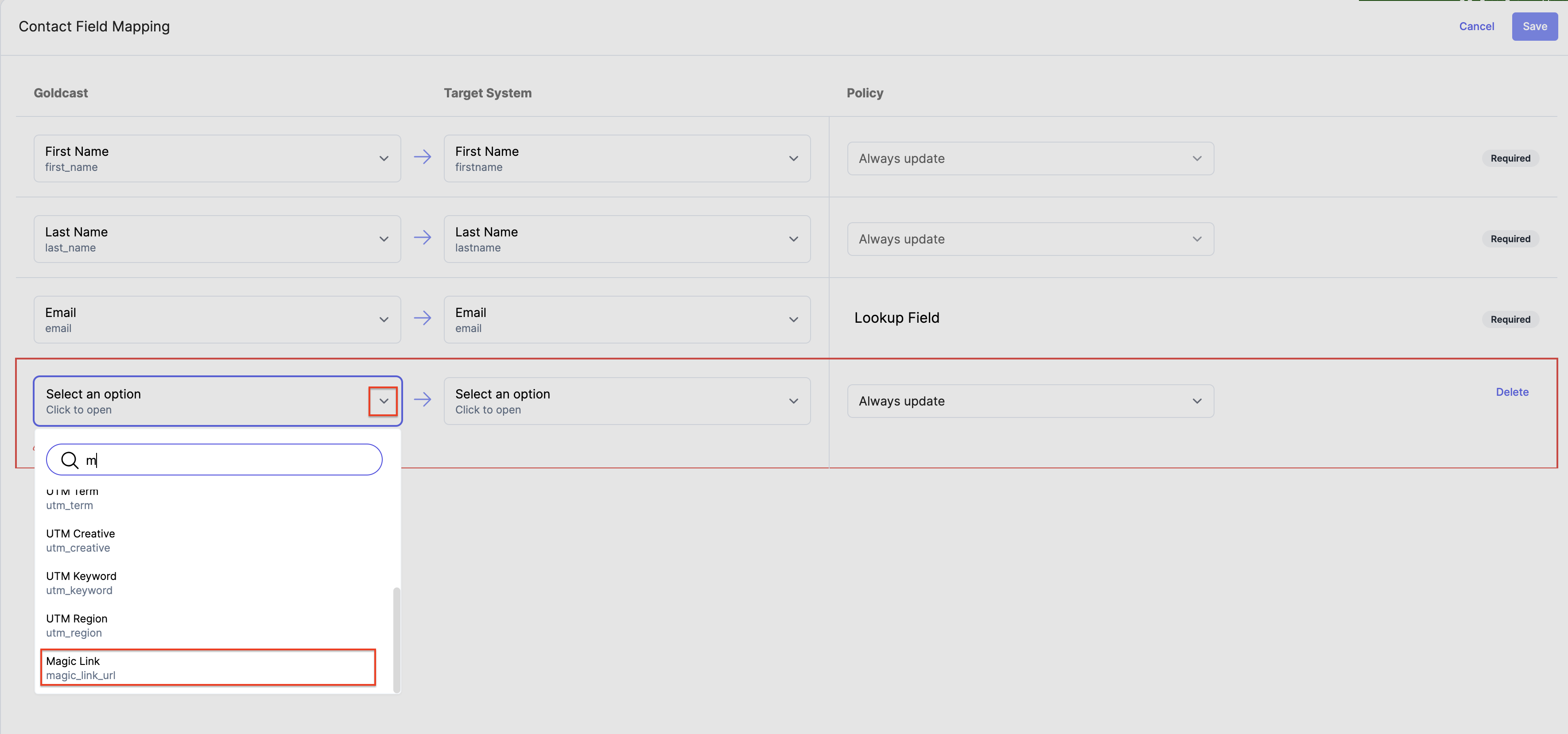The height and width of the screenshot is (734, 1568).
Task: Delete the new mapping row
Action: coord(1512,392)
